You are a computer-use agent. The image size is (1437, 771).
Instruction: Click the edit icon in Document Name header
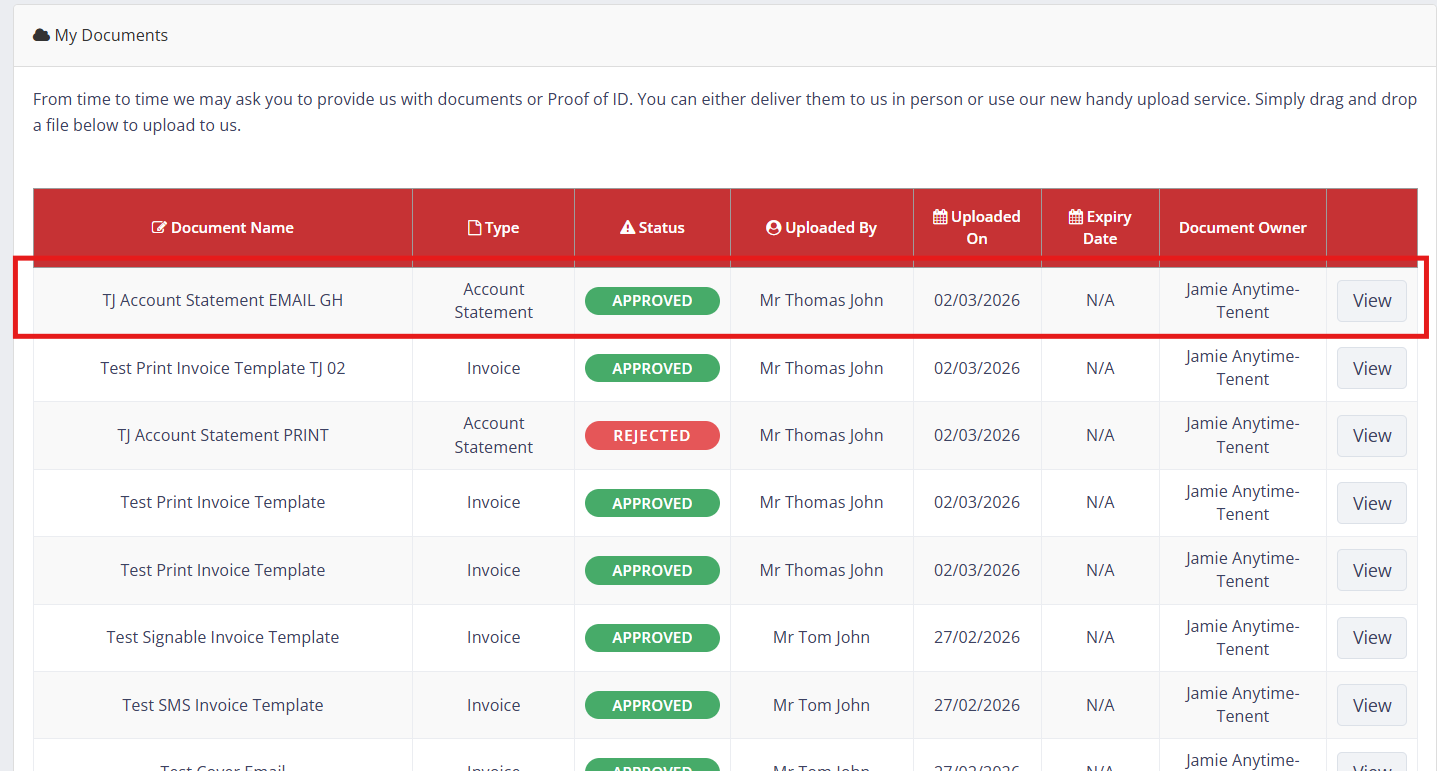[159, 228]
